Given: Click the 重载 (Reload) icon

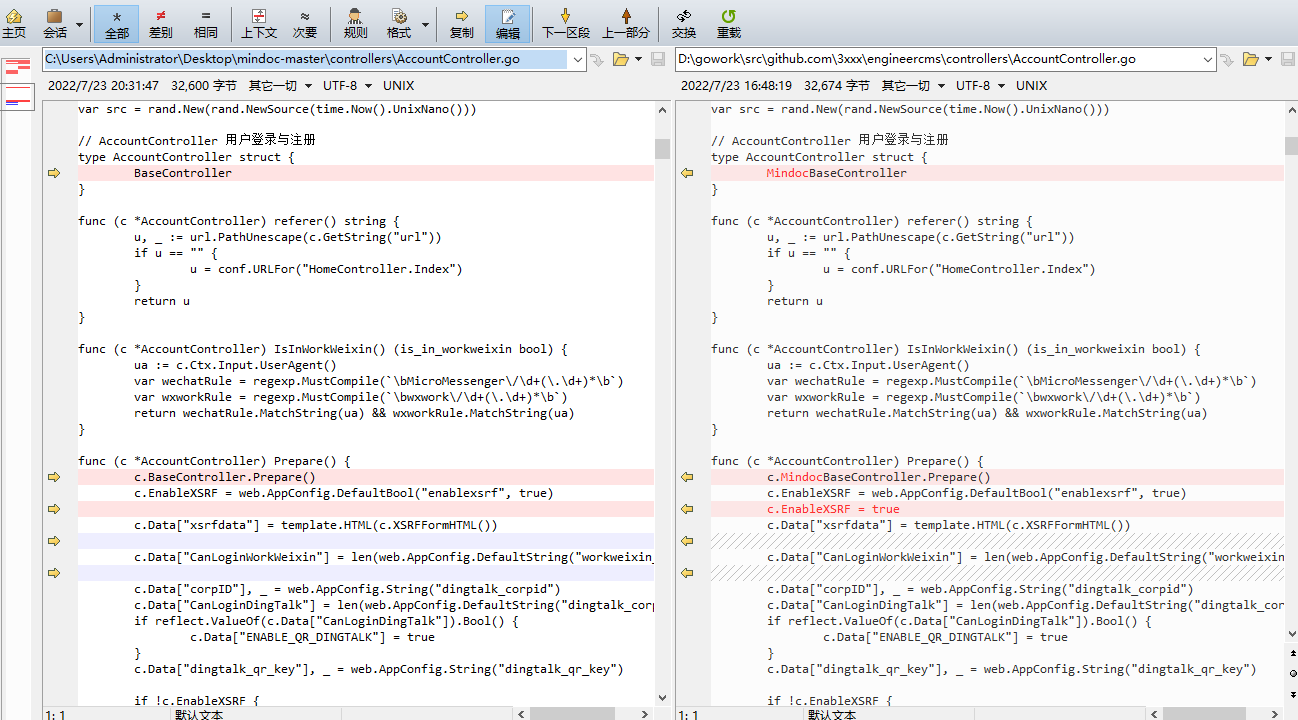Looking at the screenshot, I should pyautogui.click(x=729, y=23).
